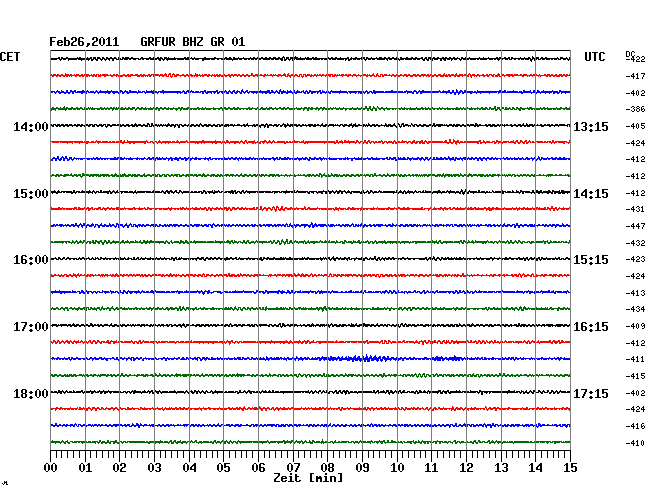Click the DC offset value "-431"
Image resolution: width=650 pixels, height=494 pixels.
tap(635, 209)
